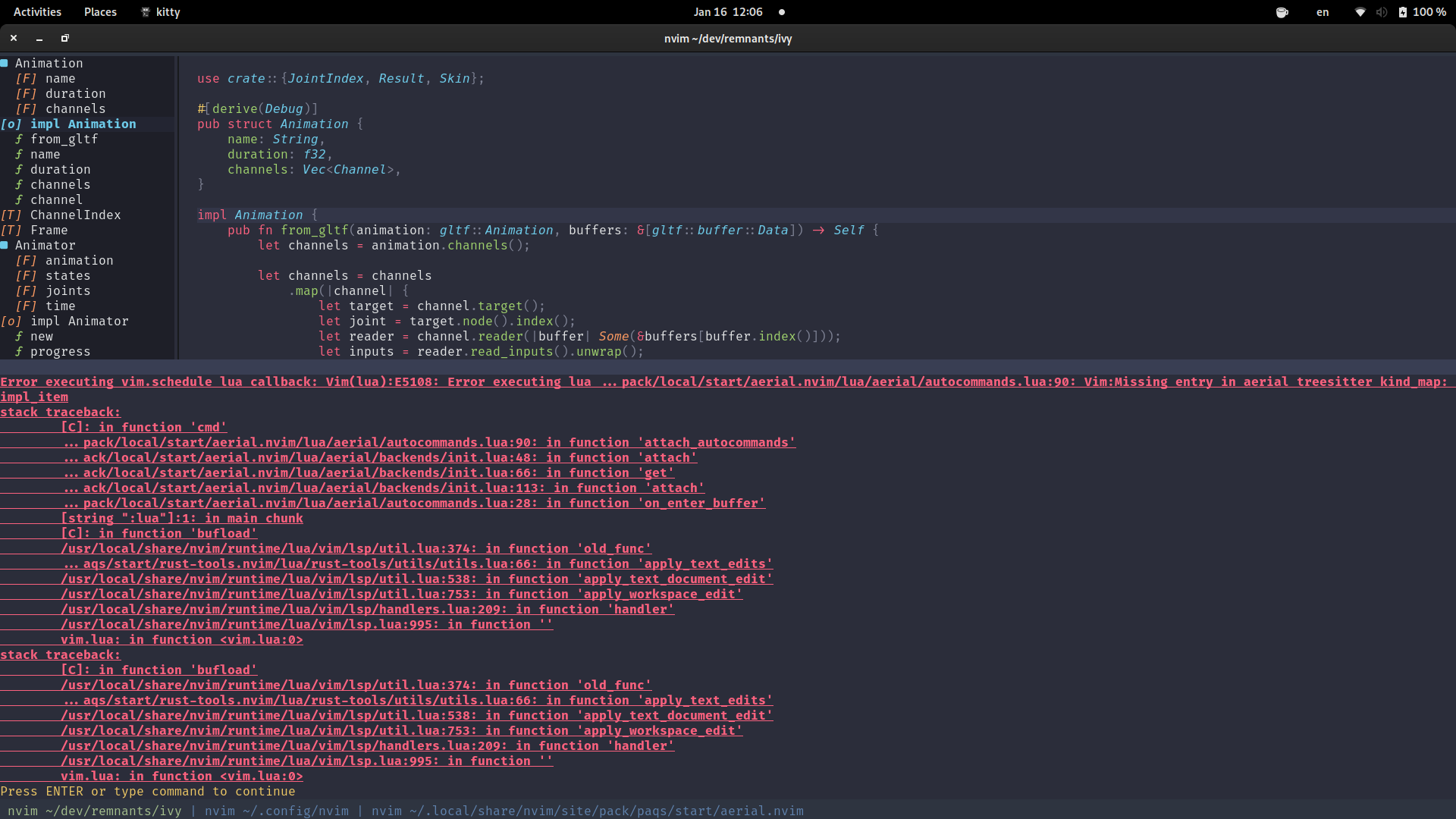Open the Activities overview

pos(36,11)
